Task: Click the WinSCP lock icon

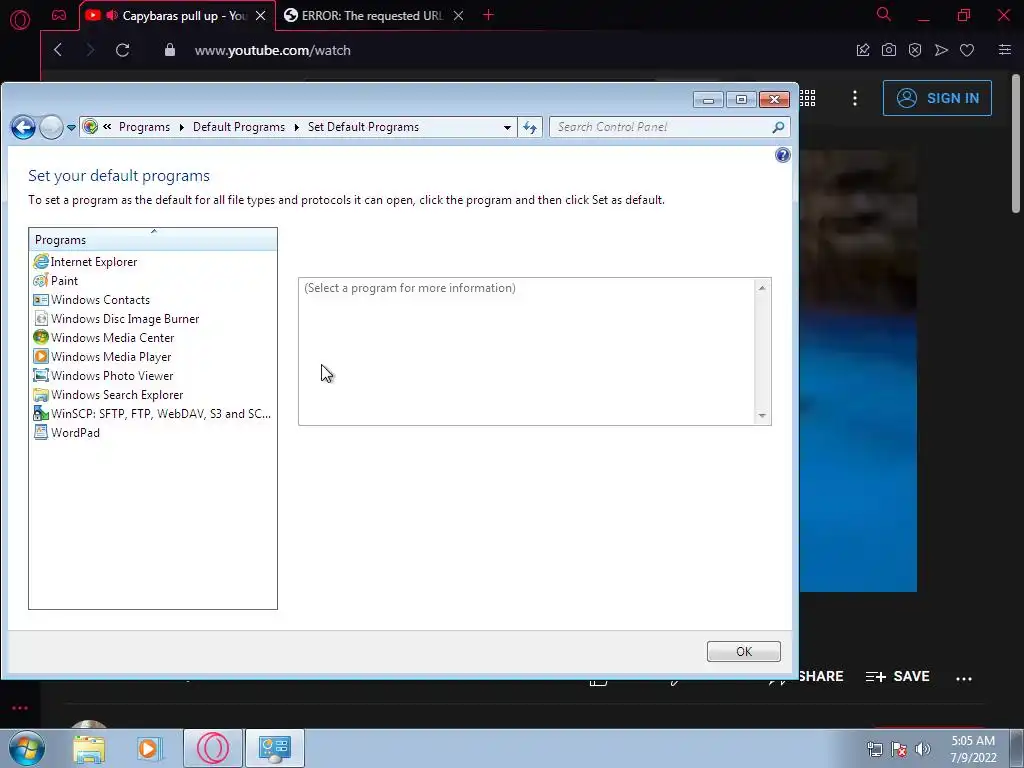Action: click(40, 413)
